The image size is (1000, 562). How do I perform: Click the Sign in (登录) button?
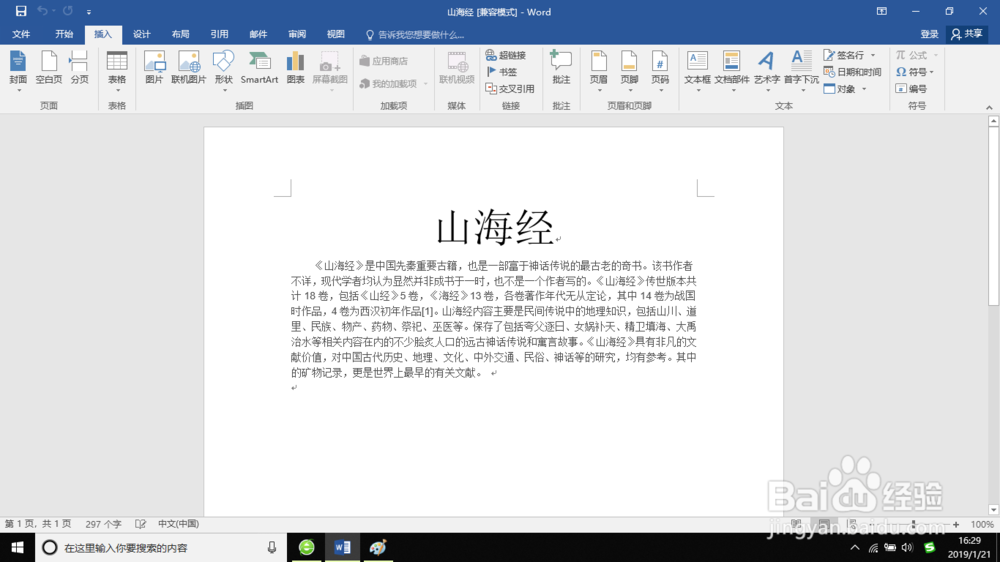pos(929,34)
